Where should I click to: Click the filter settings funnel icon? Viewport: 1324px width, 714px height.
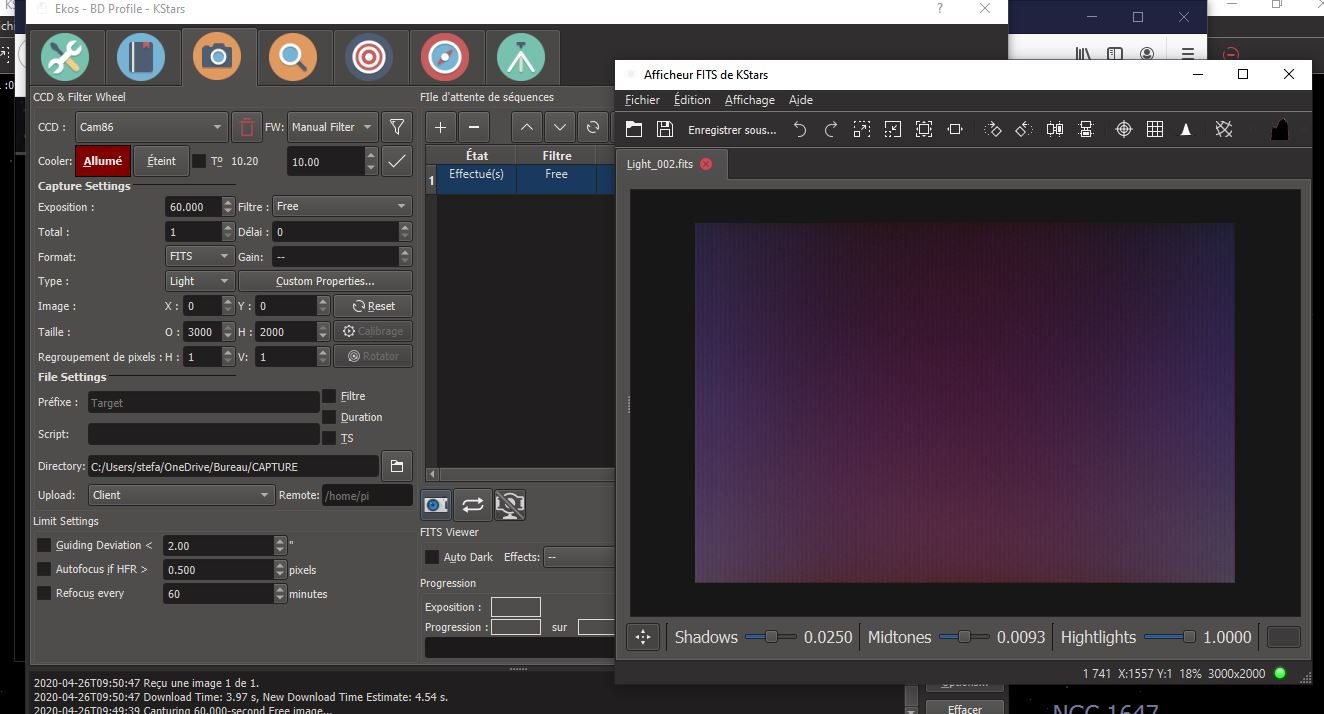pos(397,127)
